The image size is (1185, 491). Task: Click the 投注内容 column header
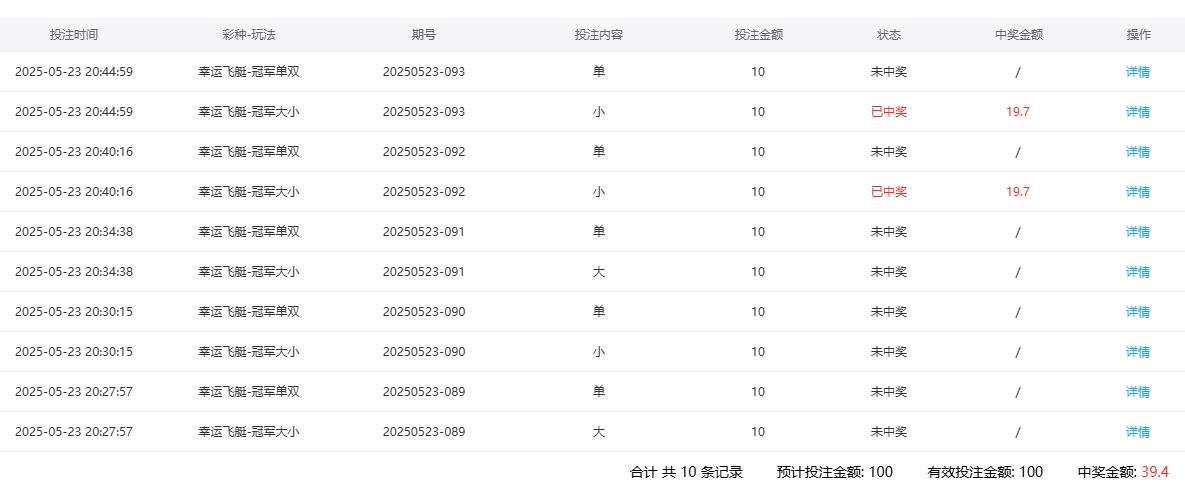click(x=598, y=34)
